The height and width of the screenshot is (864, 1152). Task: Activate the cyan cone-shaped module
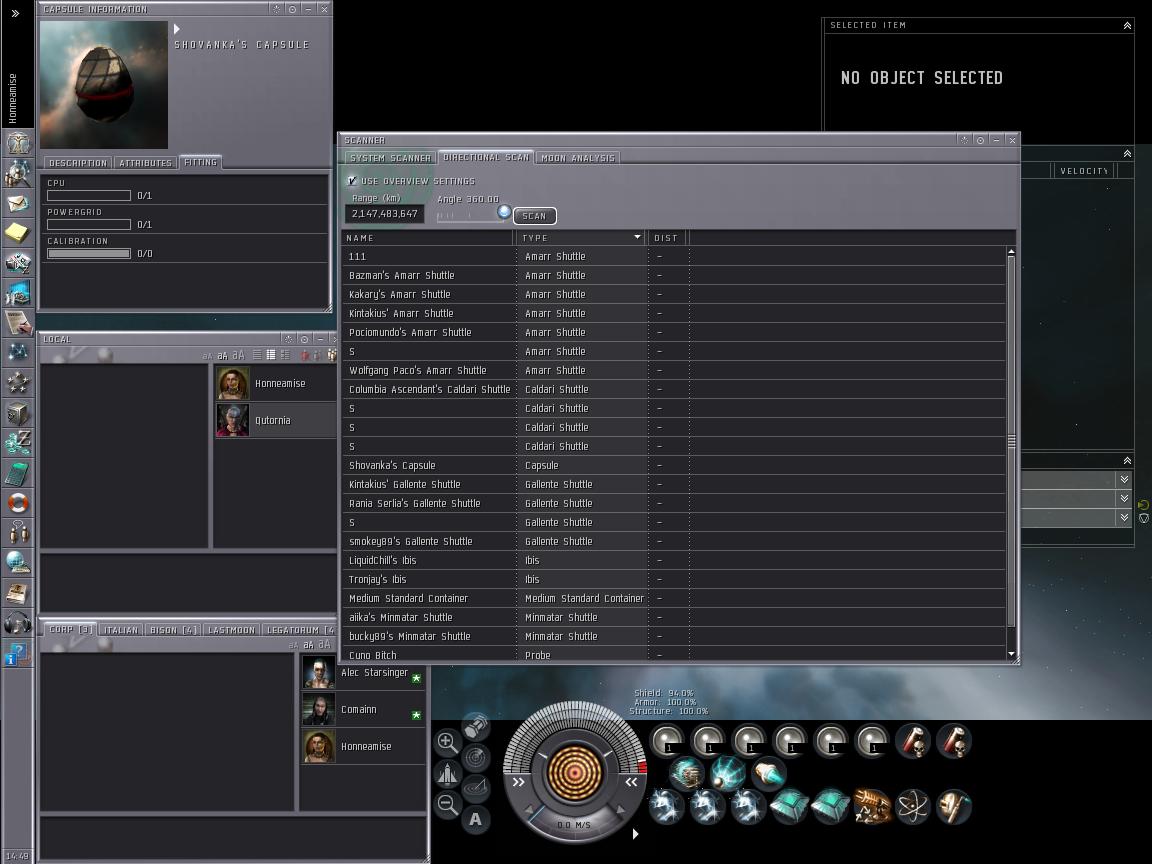(x=769, y=773)
